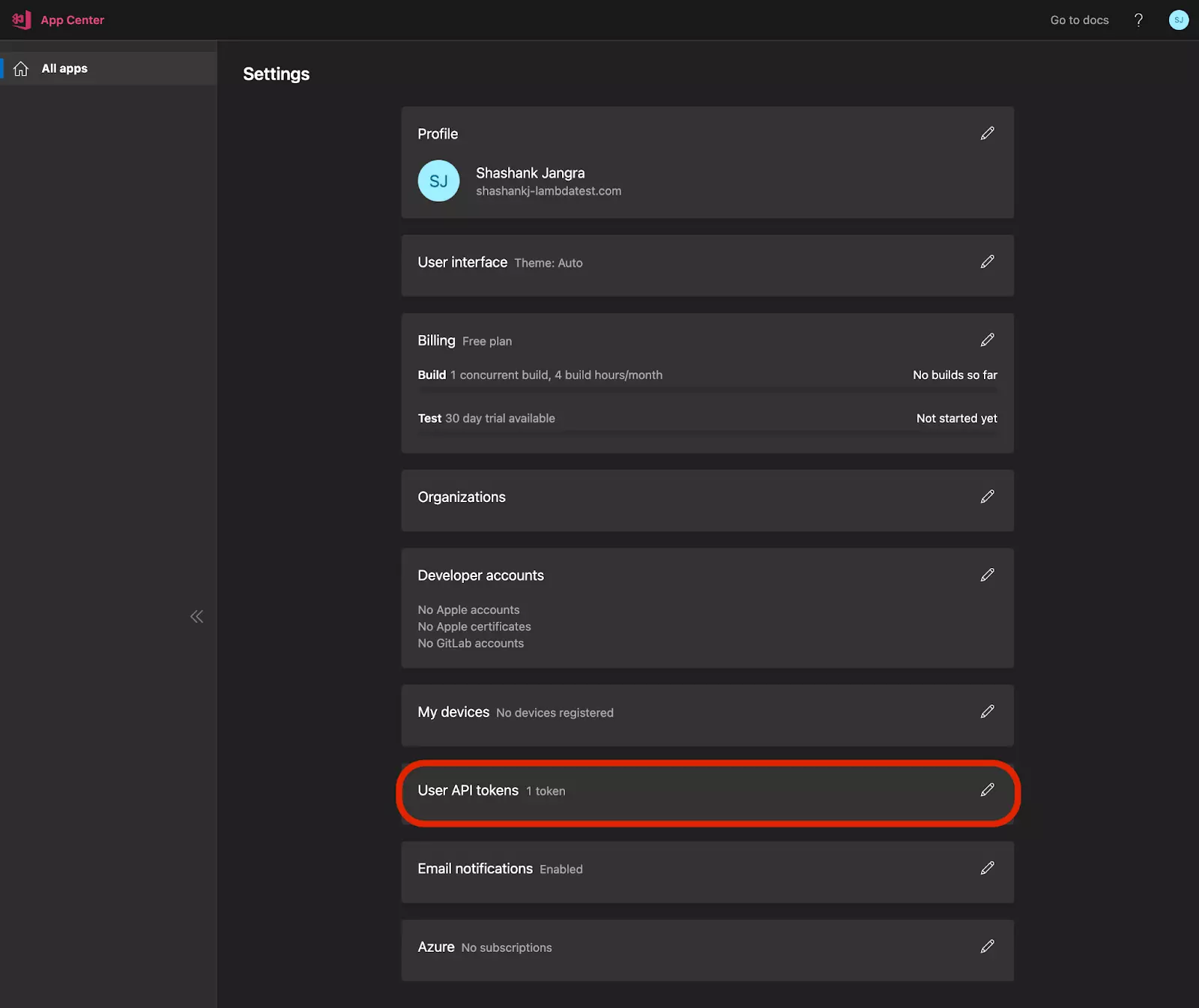Click the App Center logo

point(21,20)
